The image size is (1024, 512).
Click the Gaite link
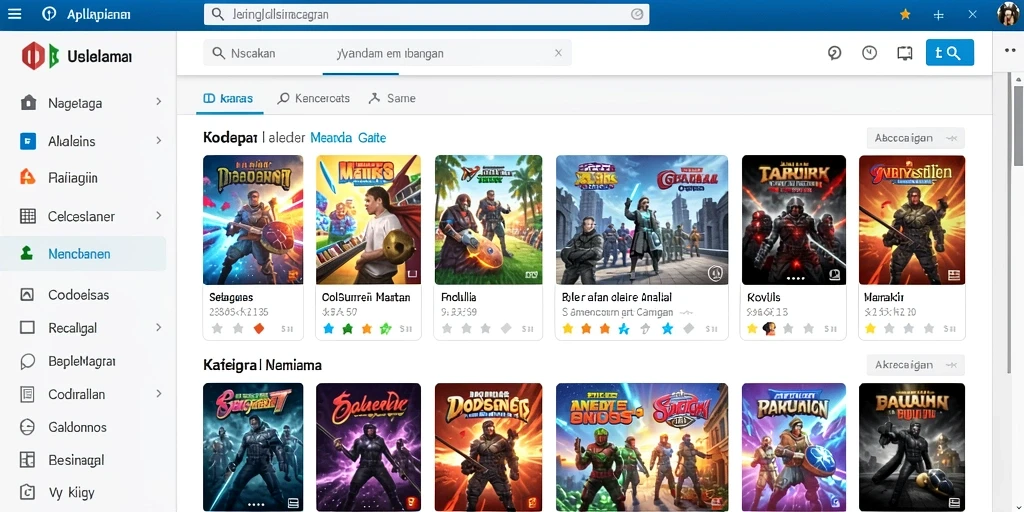pyautogui.click(x=372, y=138)
